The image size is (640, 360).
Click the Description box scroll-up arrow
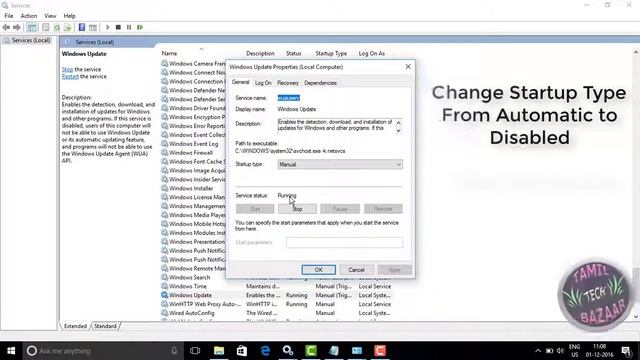click(398, 122)
